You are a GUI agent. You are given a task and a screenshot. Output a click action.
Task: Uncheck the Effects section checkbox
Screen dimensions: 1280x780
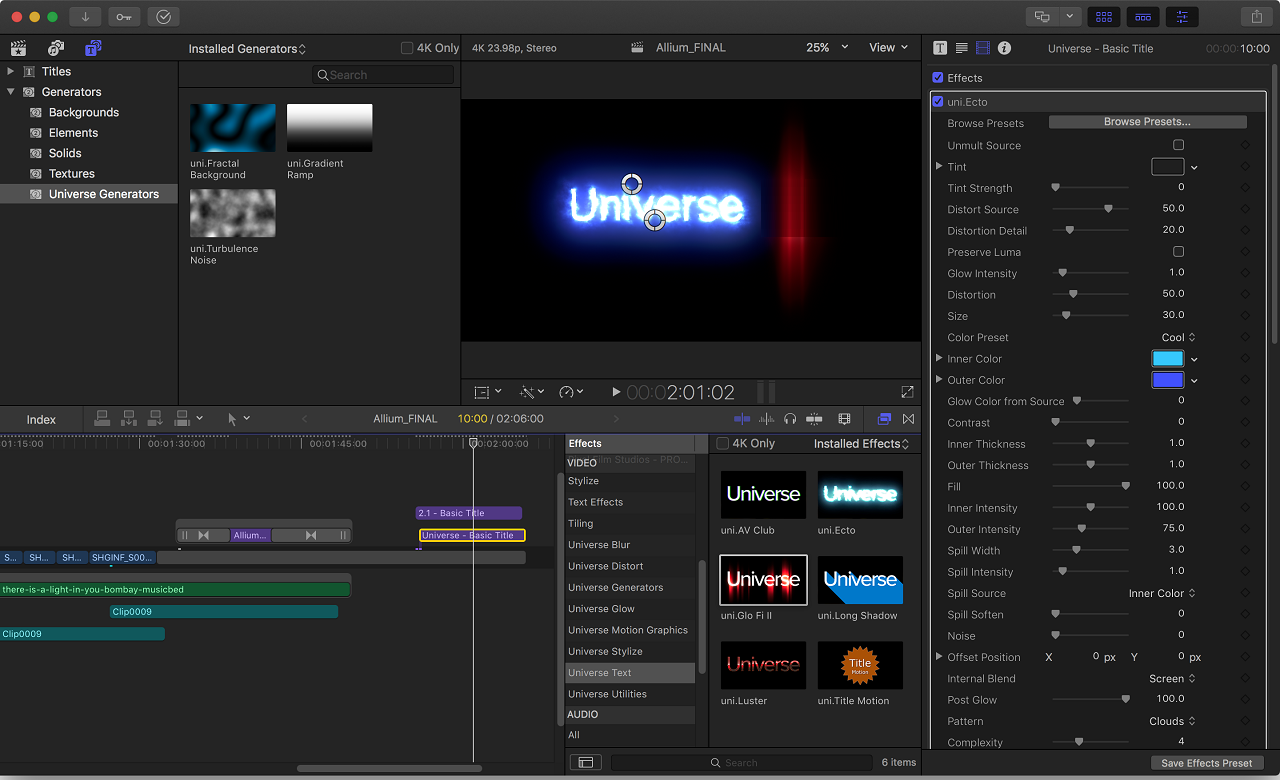point(938,77)
